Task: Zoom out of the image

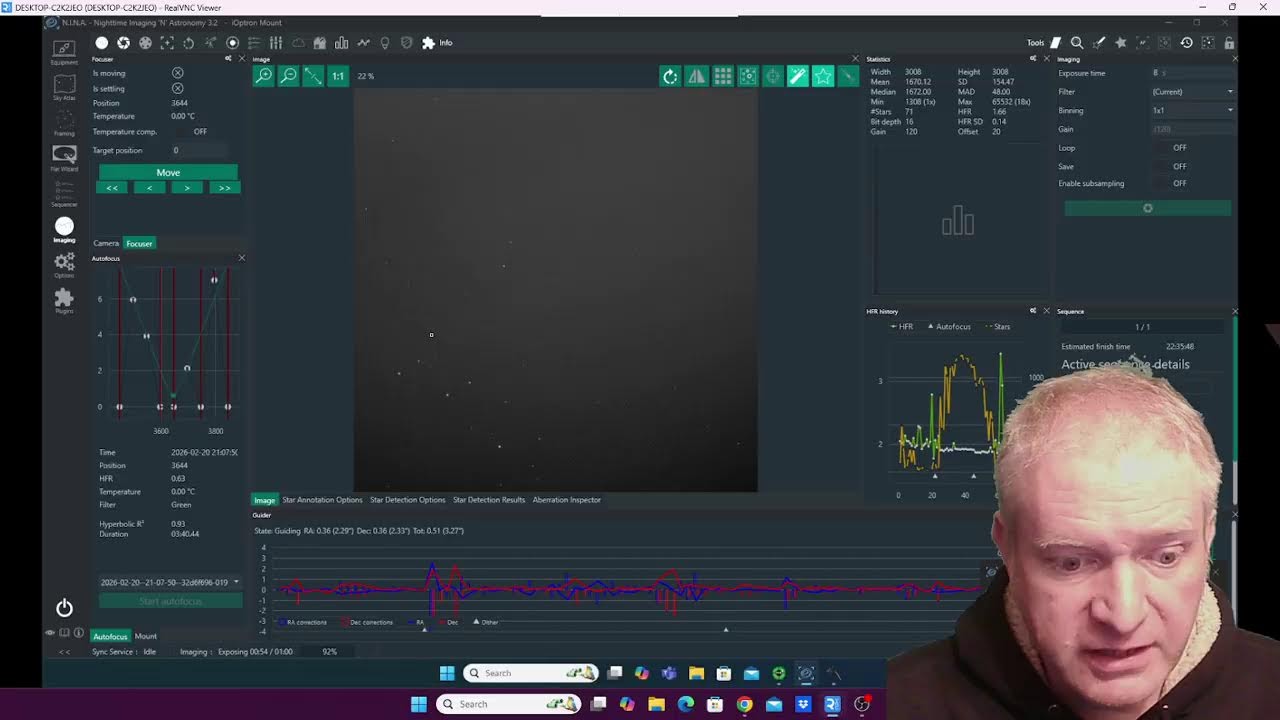Action: pyautogui.click(x=288, y=76)
